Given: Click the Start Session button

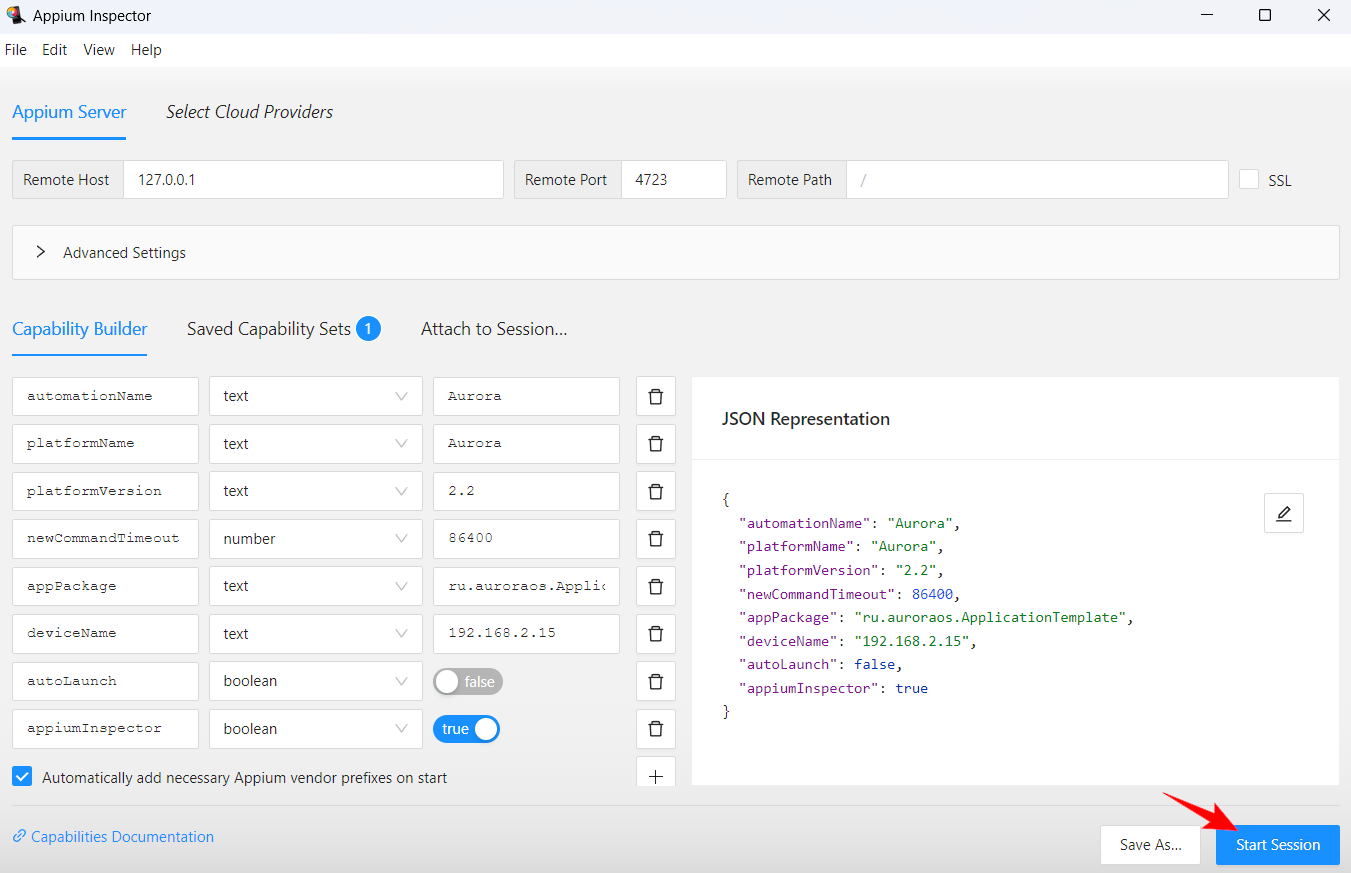Looking at the screenshot, I should tap(1277, 845).
